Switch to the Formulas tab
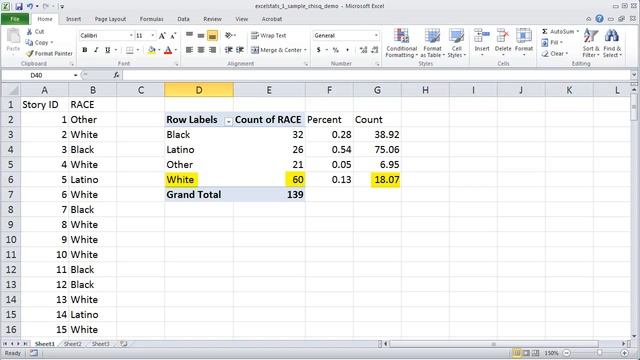 coord(151,19)
